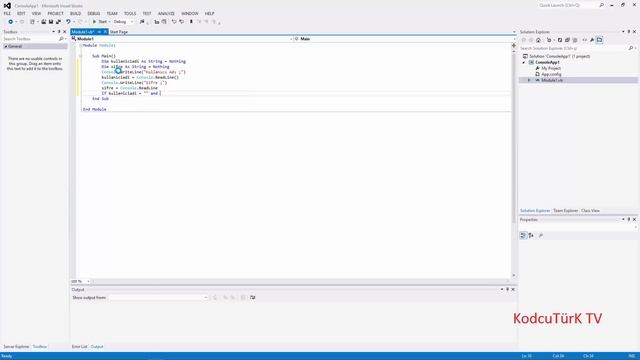Image resolution: width=640 pixels, height=360 pixels.
Task: Click the Open File toolbar icon
Action: coord(43,22)
